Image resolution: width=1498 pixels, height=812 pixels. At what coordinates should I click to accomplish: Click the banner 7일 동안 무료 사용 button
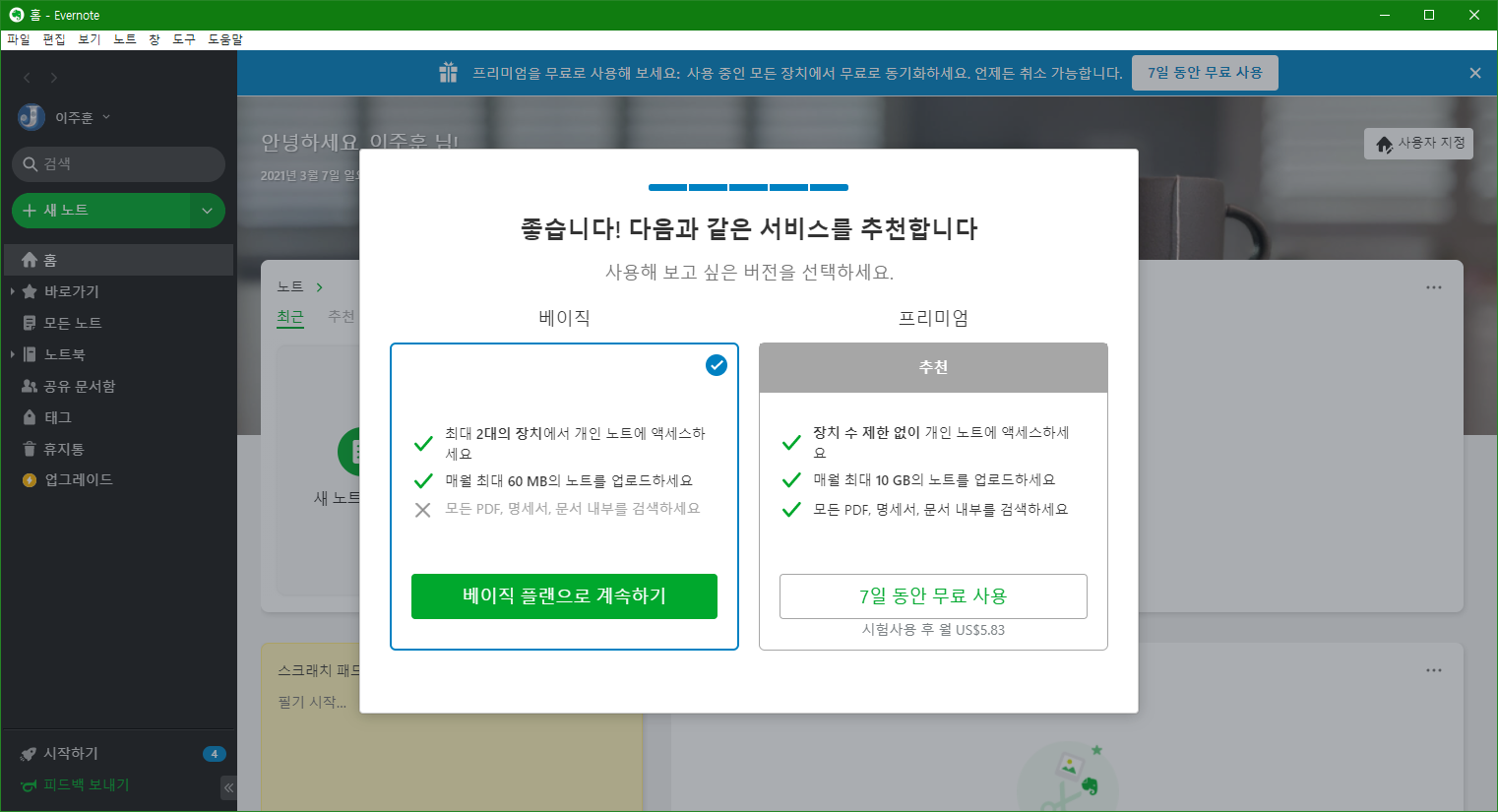click(1205, 73)
